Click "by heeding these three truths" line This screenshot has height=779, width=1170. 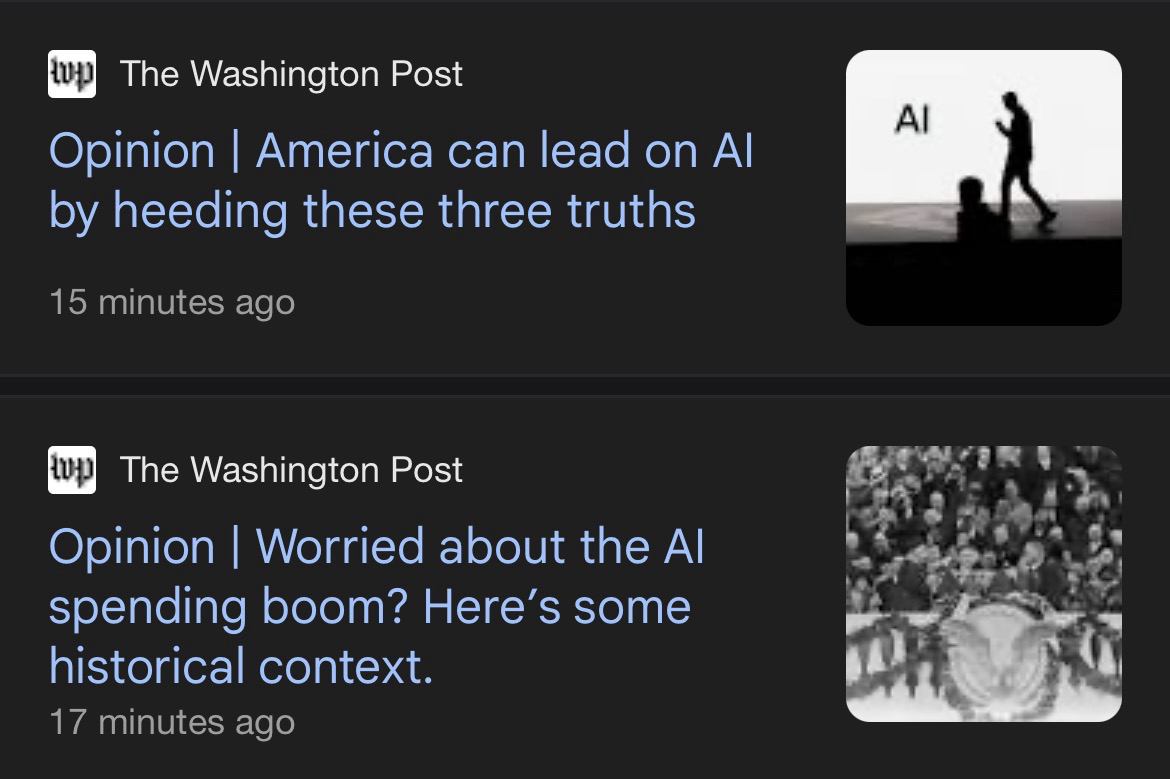372,211
